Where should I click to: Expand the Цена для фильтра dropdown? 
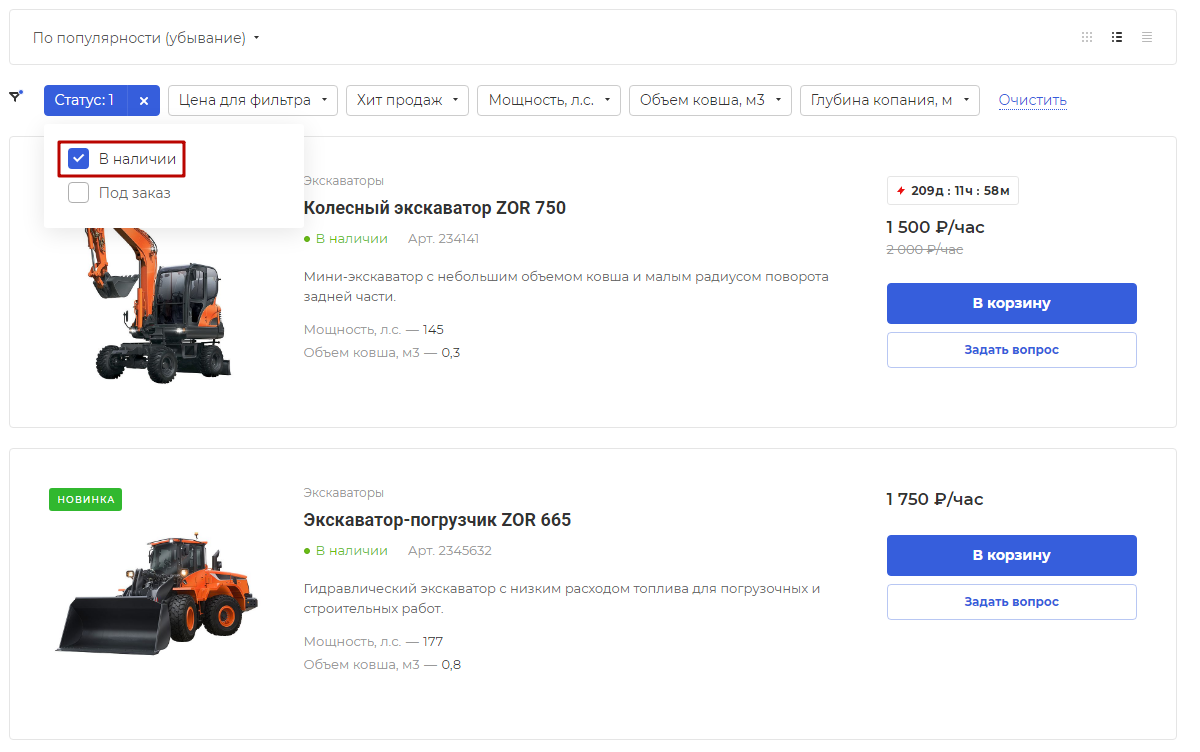pyautogui.click(x=252, y=100)
